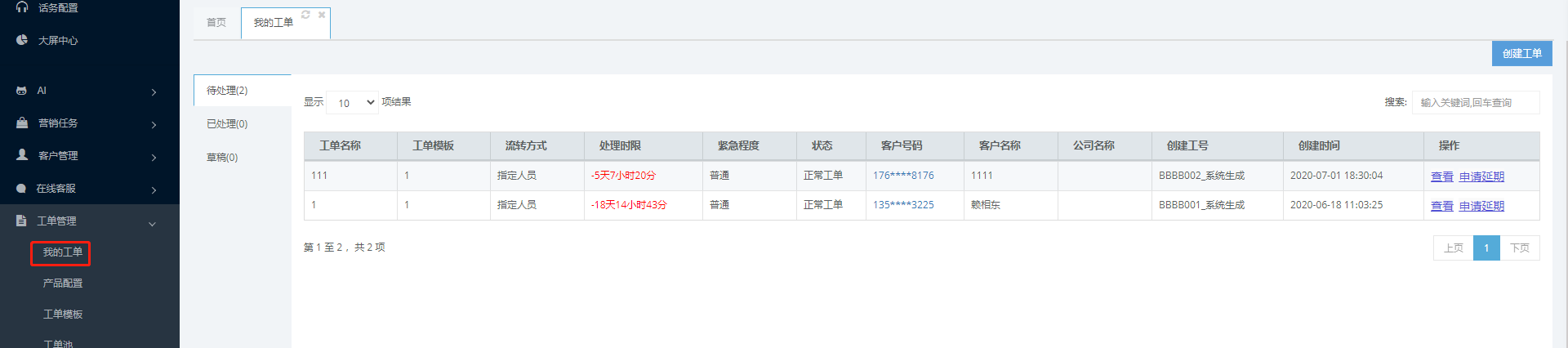Refresh the 我的工单 tab
The width and height of the screenshot is (1568, 348).
click(x=305, y=15)
